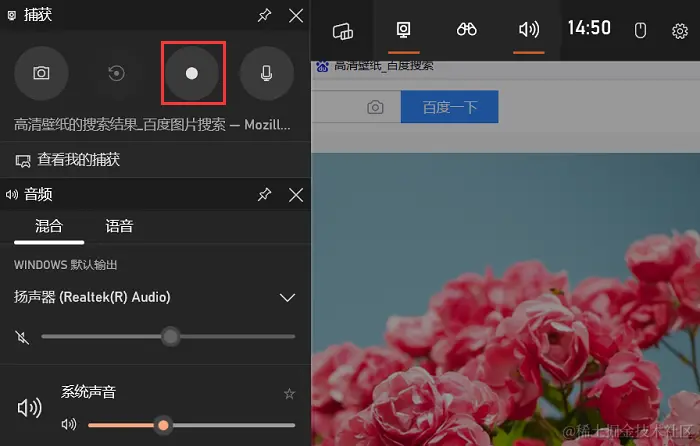Toggle the Capture widget in Game Bar toolbar

pos(404,30)
